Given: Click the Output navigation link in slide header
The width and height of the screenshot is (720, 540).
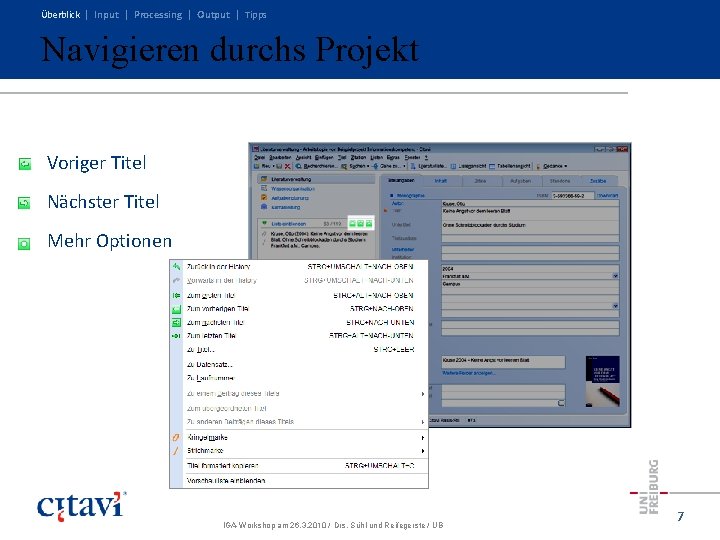Looking at the screenshot, I should (214, 15).
